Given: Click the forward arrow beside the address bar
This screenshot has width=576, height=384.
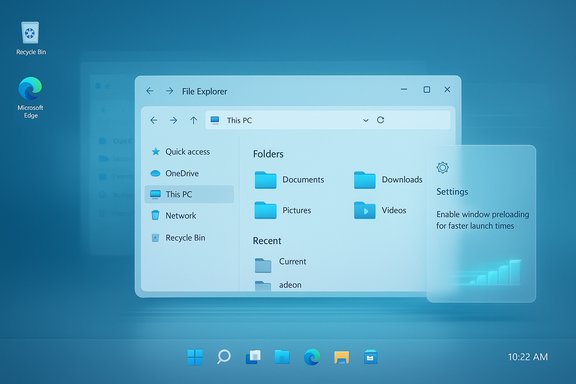Looking at the screenshot, I should (x=173, y=120).
